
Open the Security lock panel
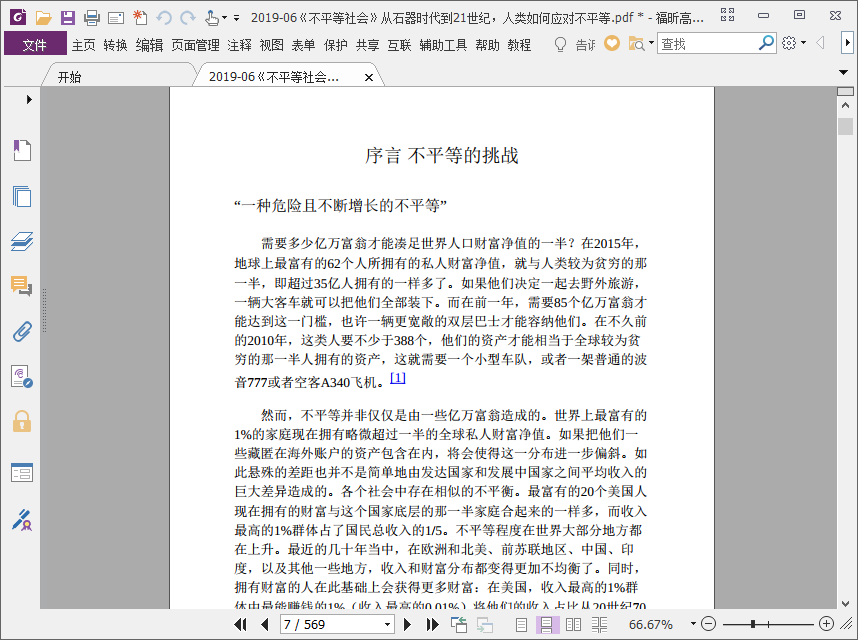point(22,421)
